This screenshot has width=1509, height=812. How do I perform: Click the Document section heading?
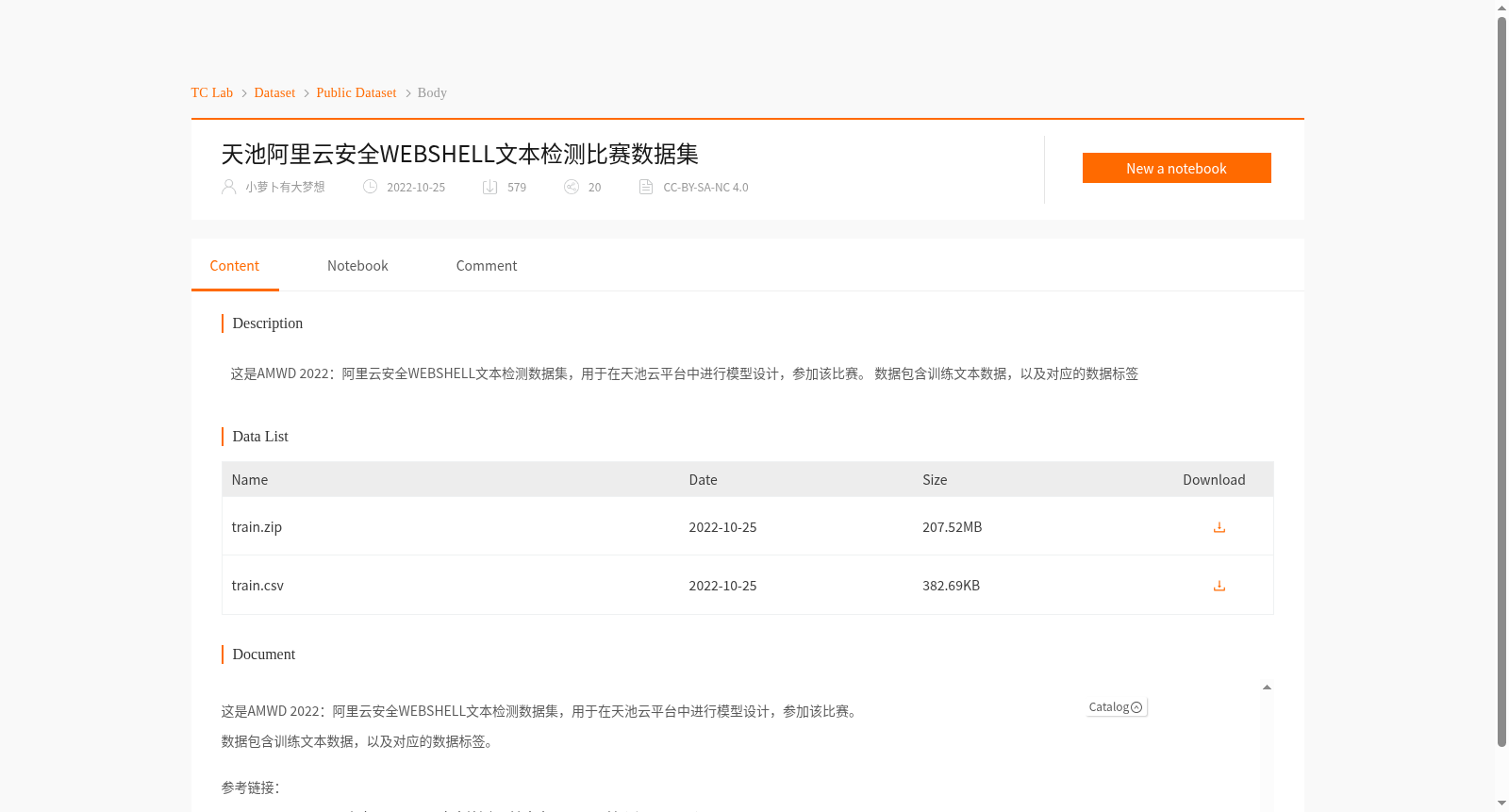click(263, 655)
